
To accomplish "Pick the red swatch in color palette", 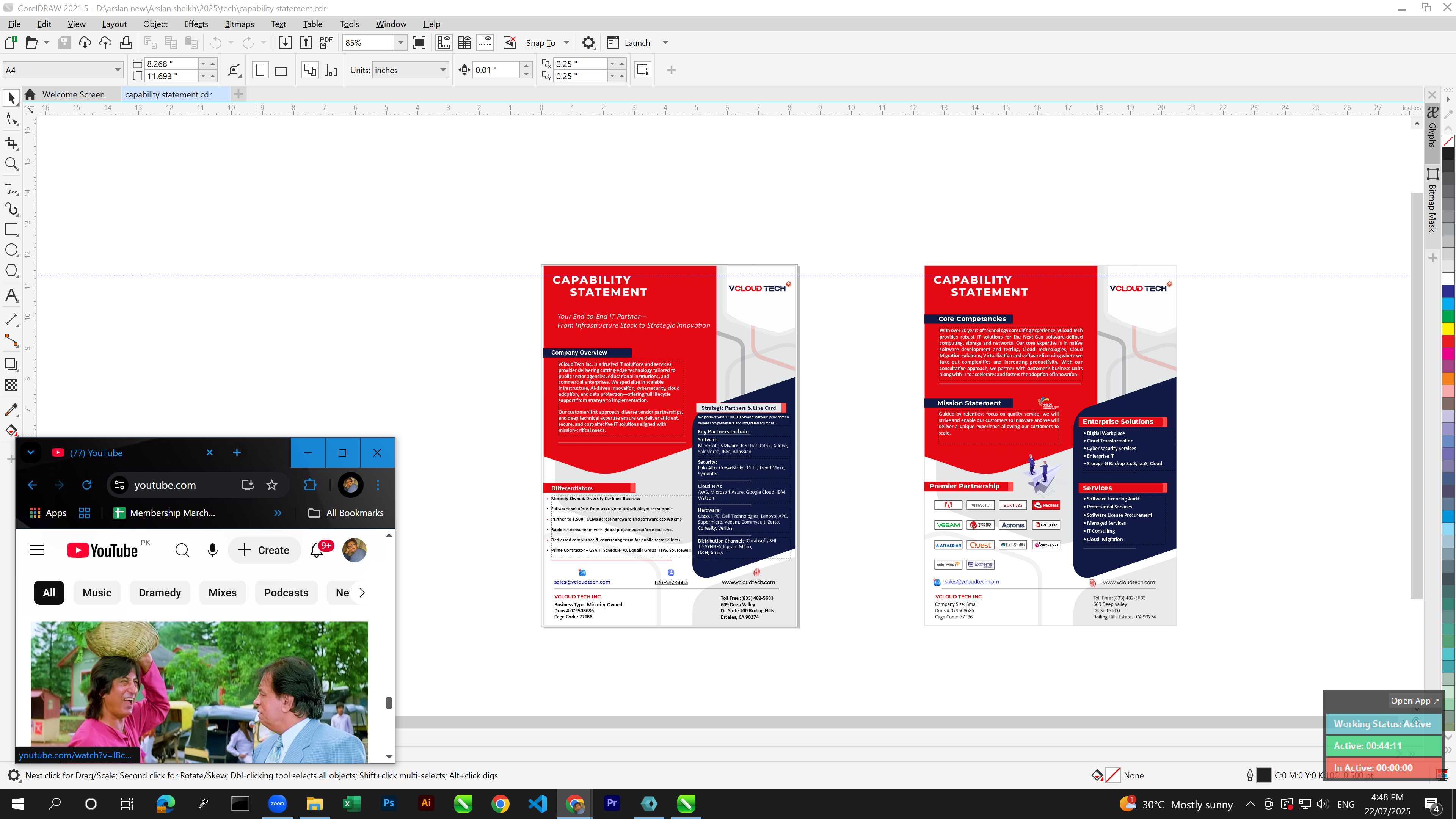I will [x=1448, y=341].
